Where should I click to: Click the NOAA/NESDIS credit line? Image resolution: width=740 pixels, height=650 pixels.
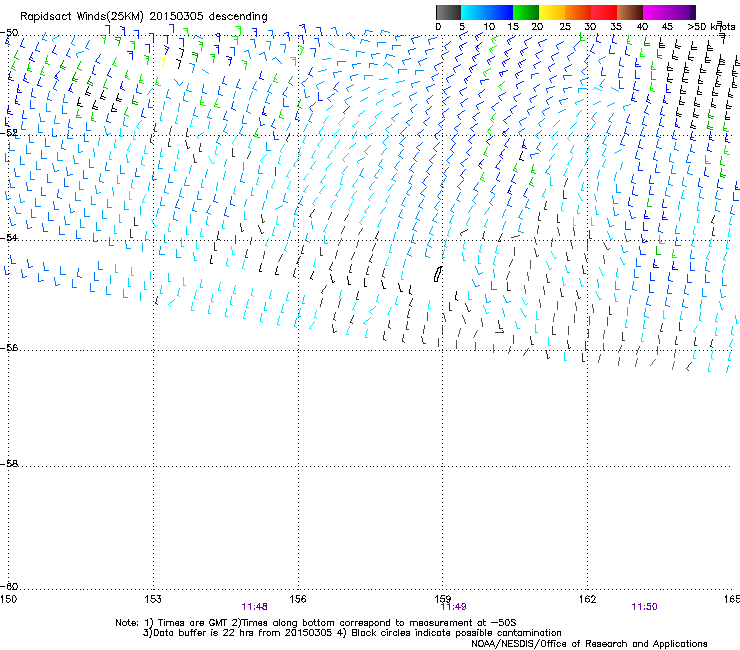589,644
